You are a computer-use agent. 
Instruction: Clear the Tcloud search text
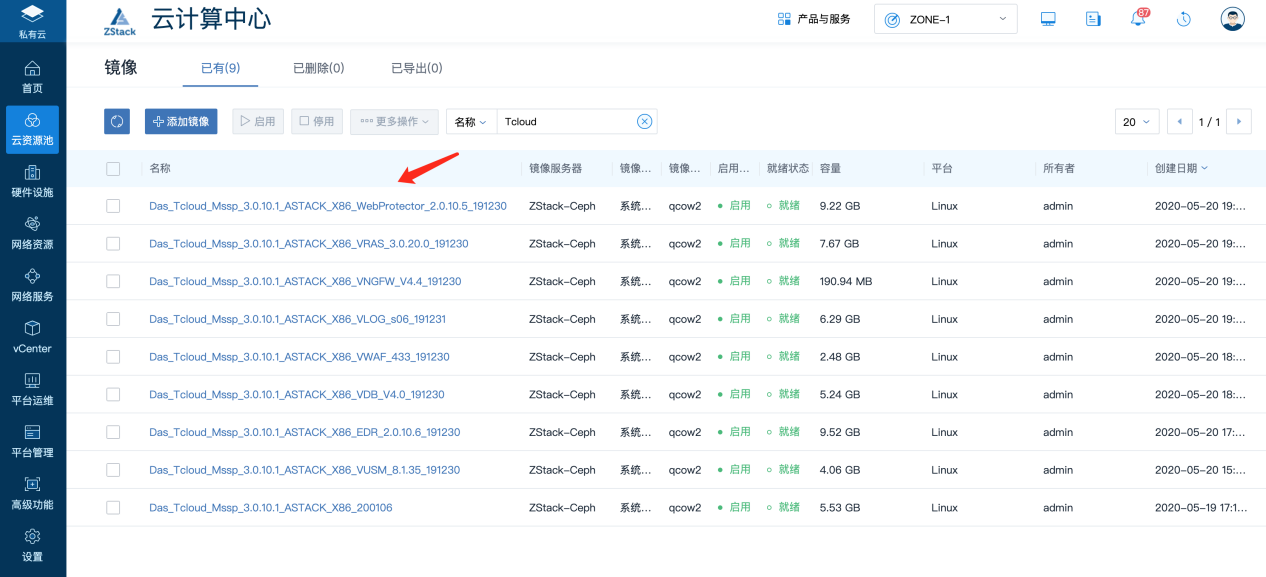pos(645,122)
